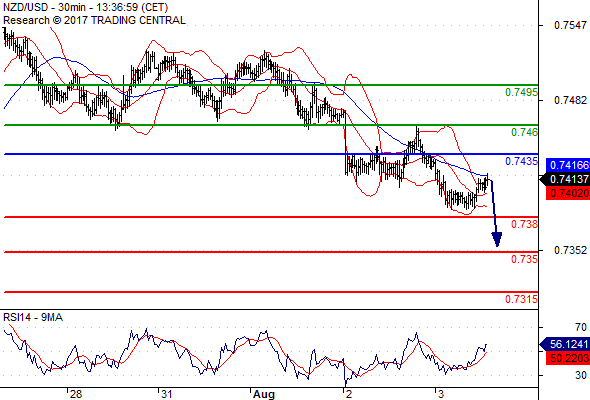
Task: Click the Aug date axis marker
Action: 264,394
